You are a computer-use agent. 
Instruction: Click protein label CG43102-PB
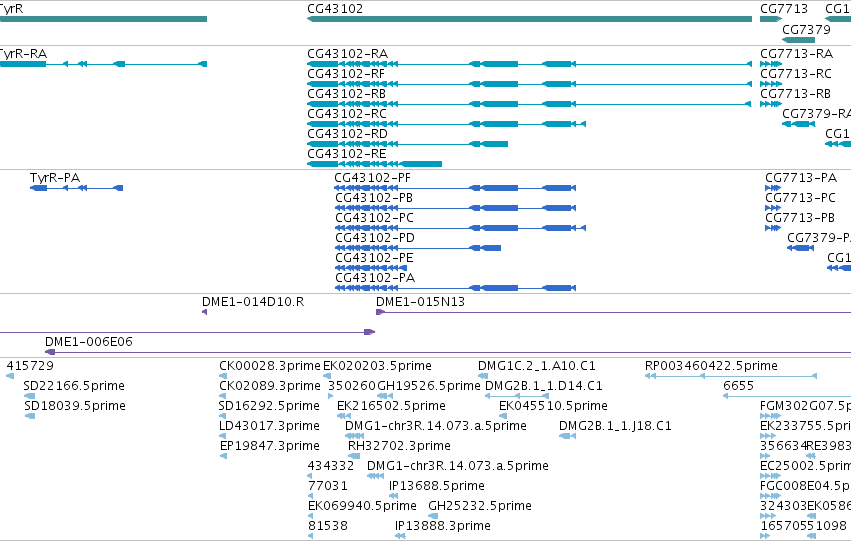(374, 198)
